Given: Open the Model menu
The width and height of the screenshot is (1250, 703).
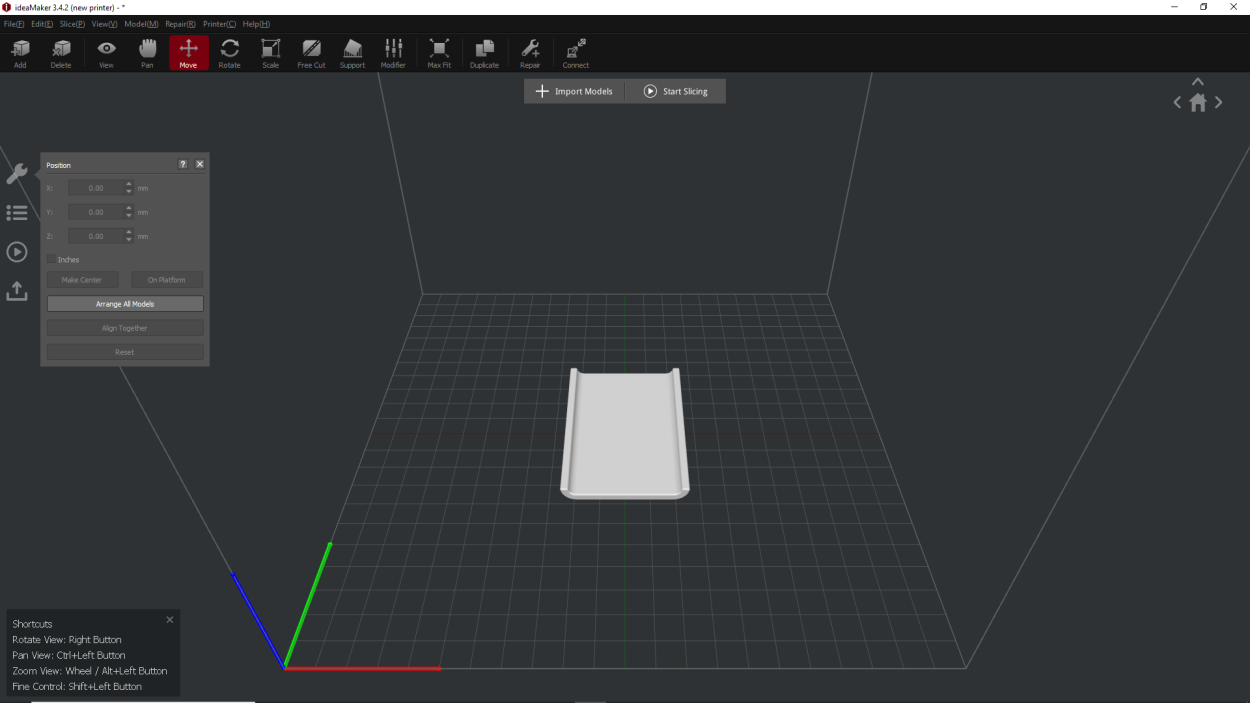Looking at the screenshot, I should [x=141, y=23].
